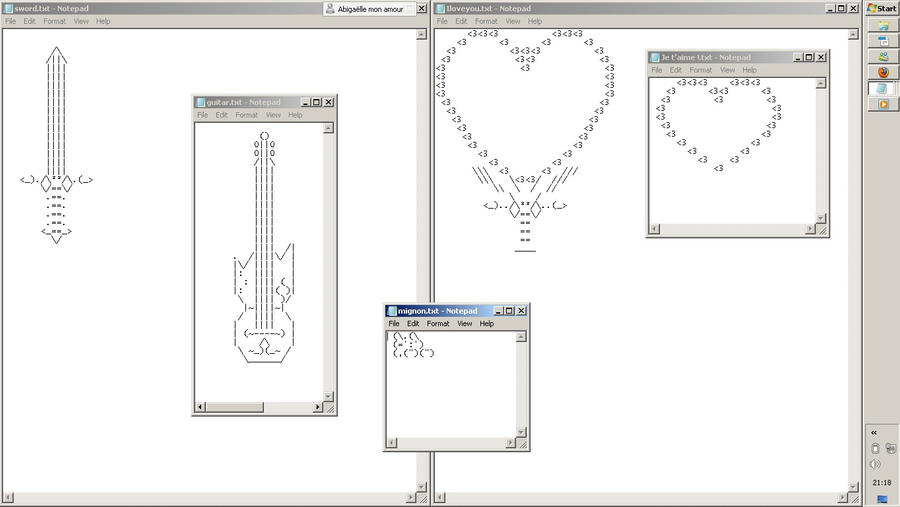Open Edit menu in mignon.txt Notepad
The image size is (900, 507).
(413, 324)
